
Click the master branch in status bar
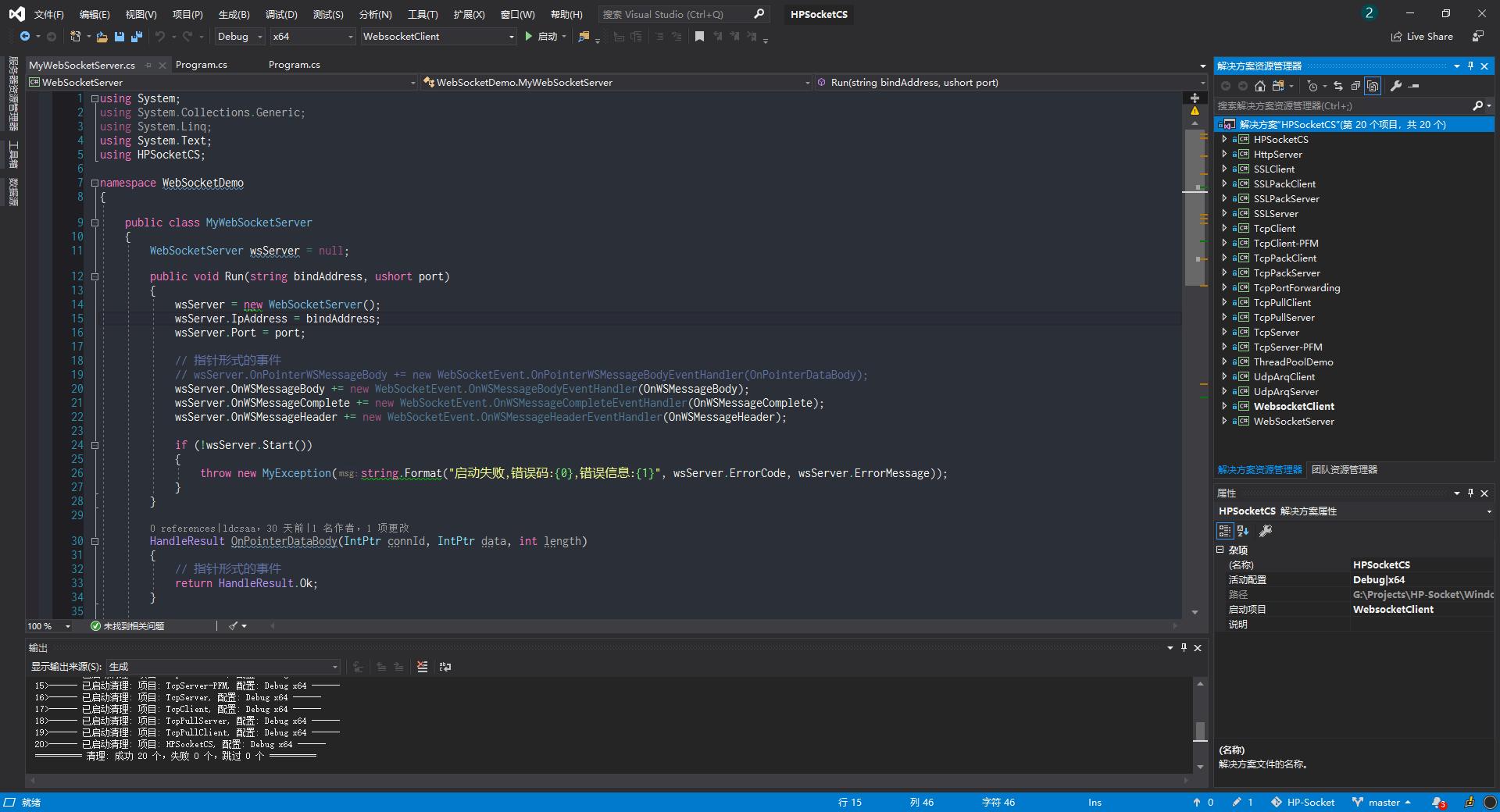pyautogui.click(x=1383, y=803)
